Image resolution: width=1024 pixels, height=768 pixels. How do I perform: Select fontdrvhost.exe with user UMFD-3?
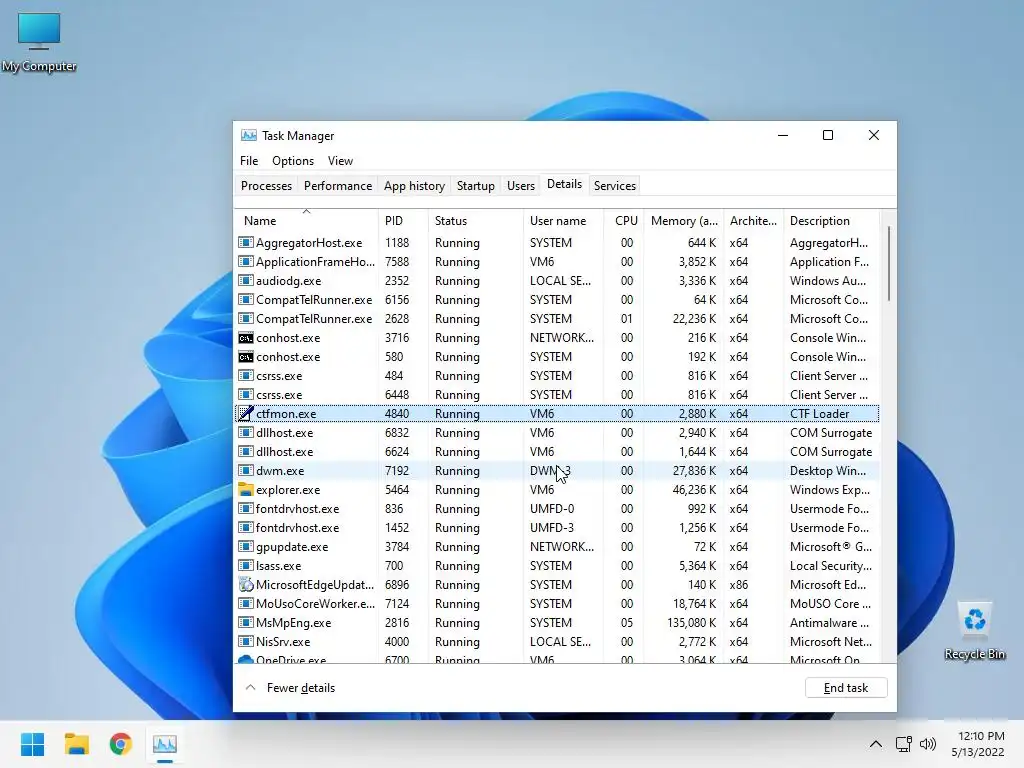click(556, 528)
